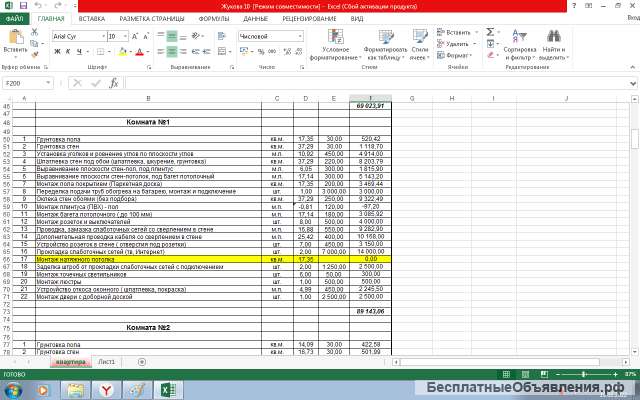Toggle bold (Ж) formatting
This screenshot has width=640, height=400.
point(55,51)
